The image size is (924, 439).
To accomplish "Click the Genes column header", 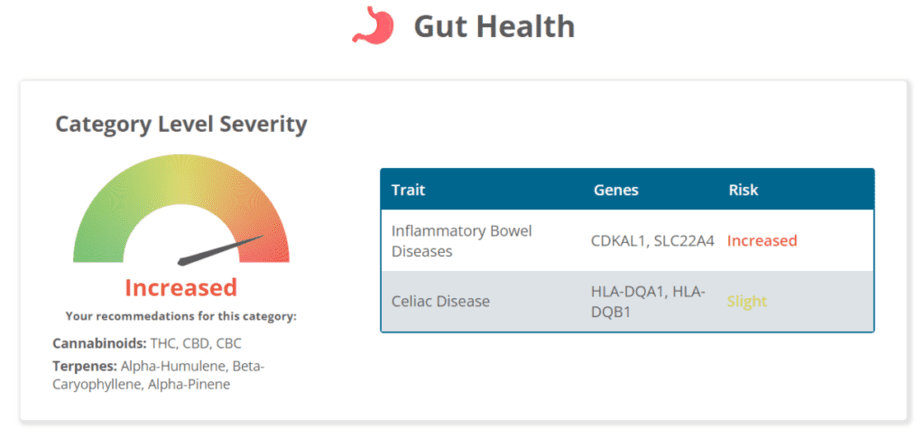I will 616,190.
